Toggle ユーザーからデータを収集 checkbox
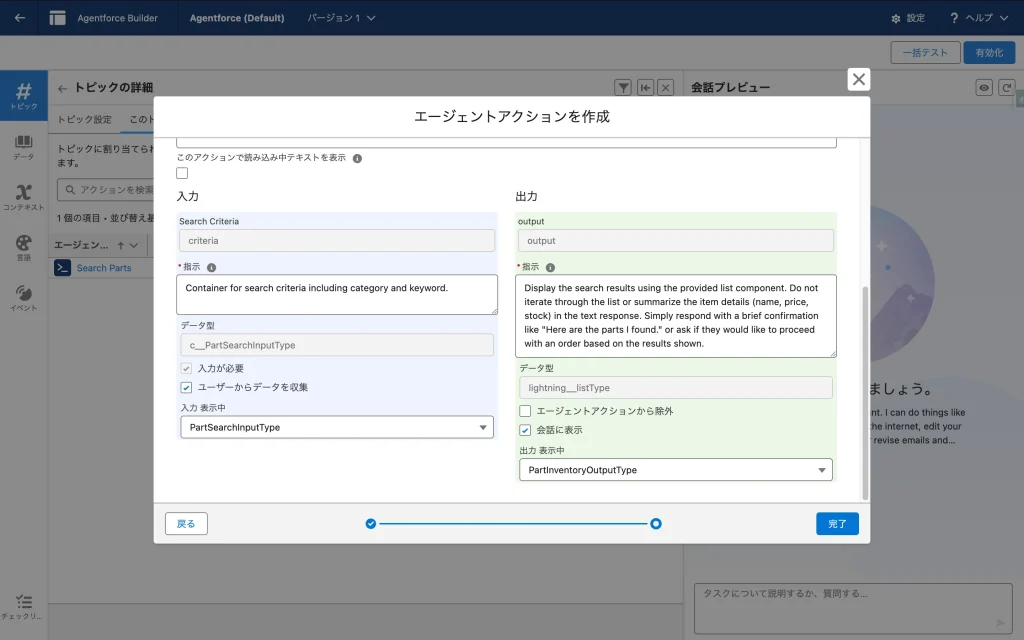Image resolution: width=1024 pixels, height=640 pixels. (186, 387)
